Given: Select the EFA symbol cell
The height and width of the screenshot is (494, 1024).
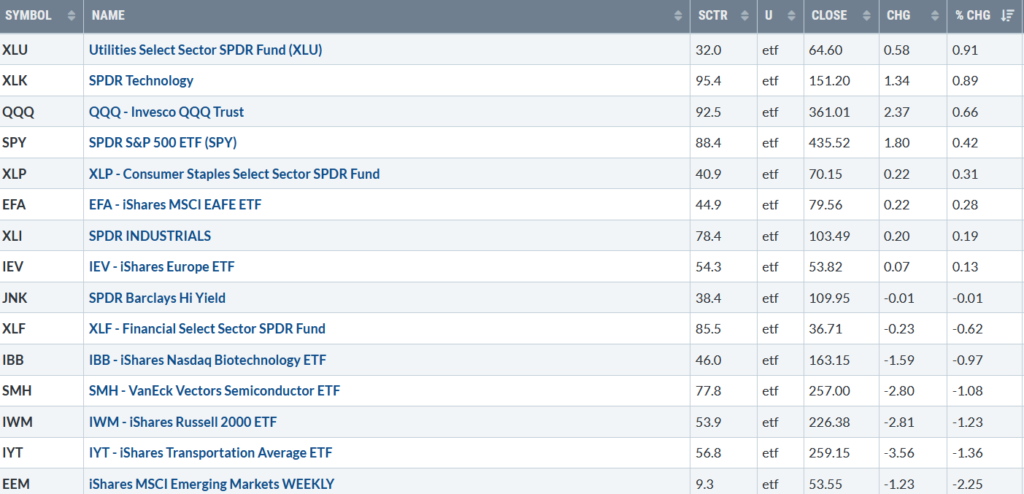Looking at the screenshot, I should [42, 205].
